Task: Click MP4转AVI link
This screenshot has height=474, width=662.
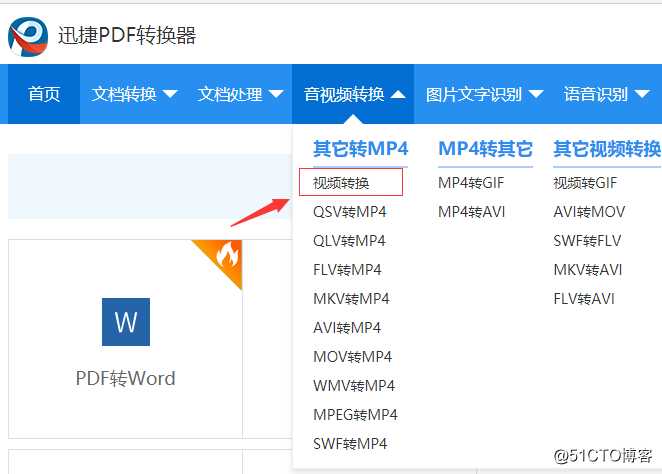Action: [x=470, y=212]
